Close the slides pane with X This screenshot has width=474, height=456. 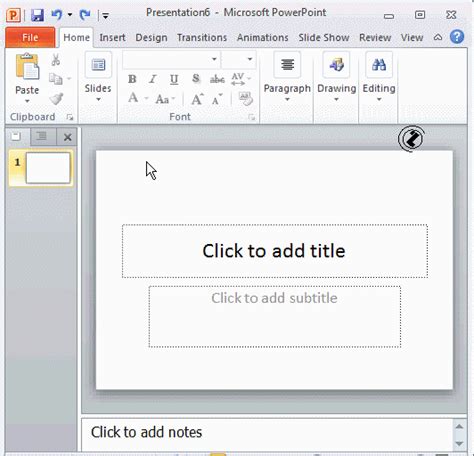click(67, 137)
